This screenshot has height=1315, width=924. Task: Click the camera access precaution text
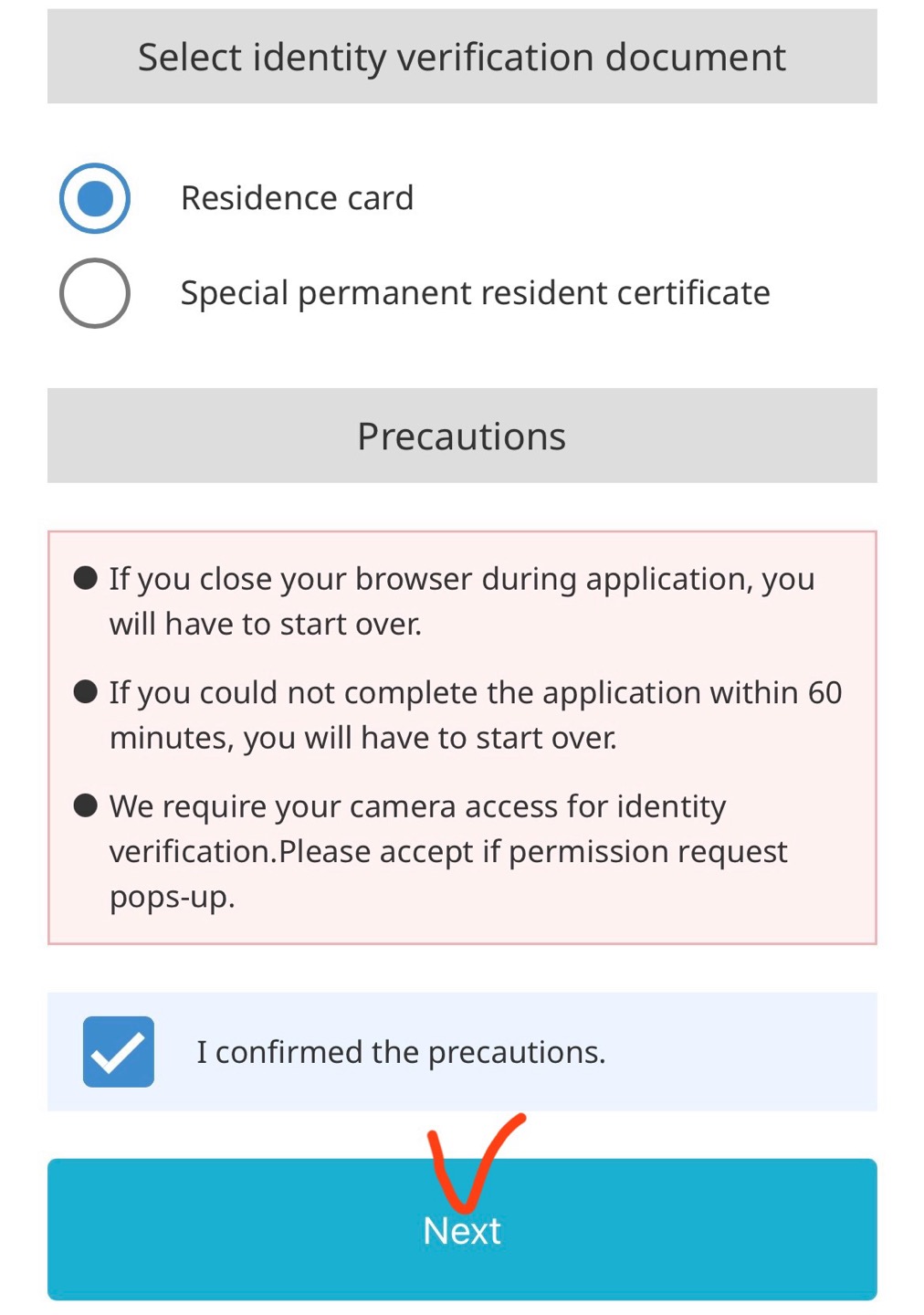(448, 851)
